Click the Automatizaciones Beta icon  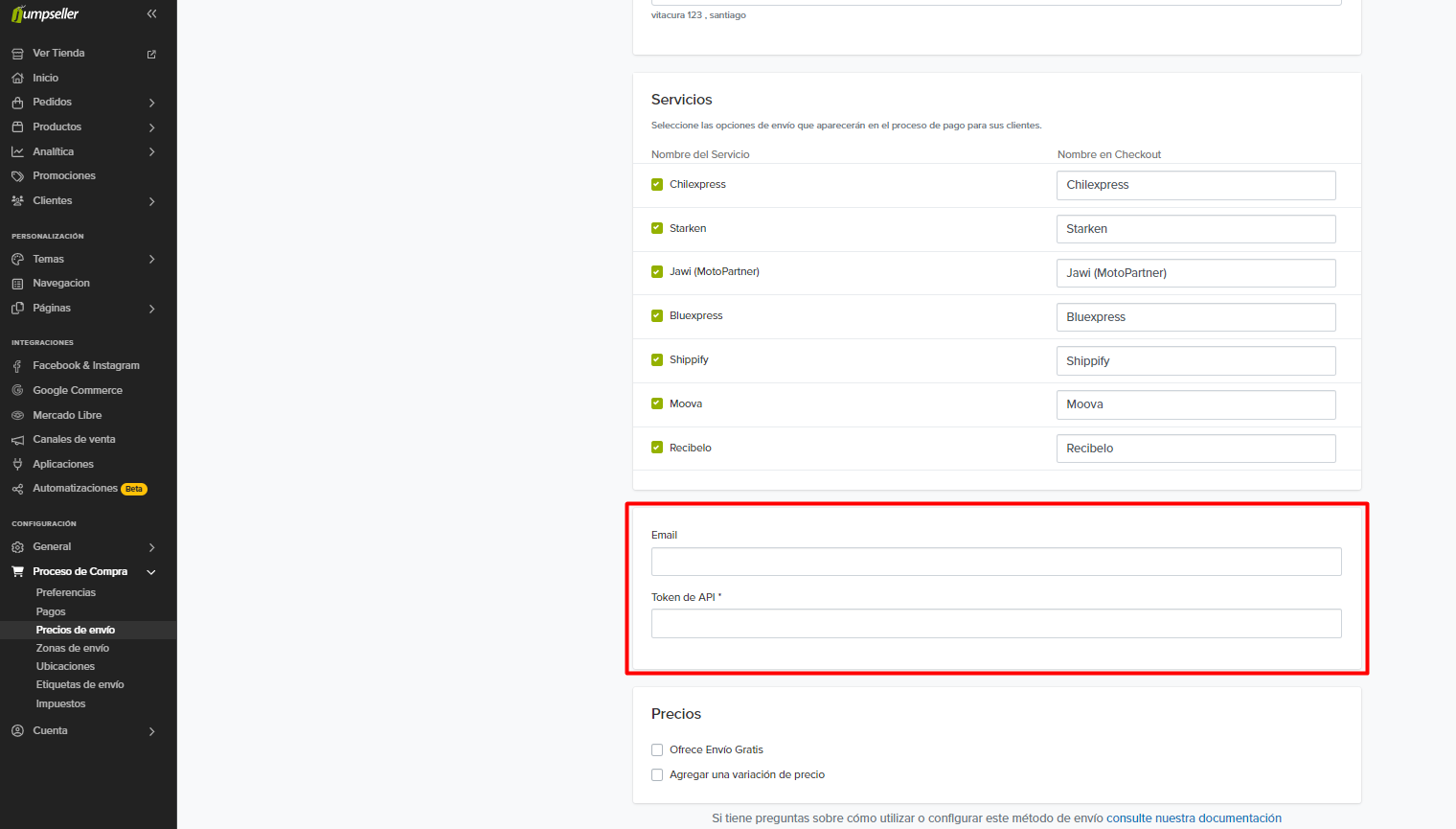(17, 489)
